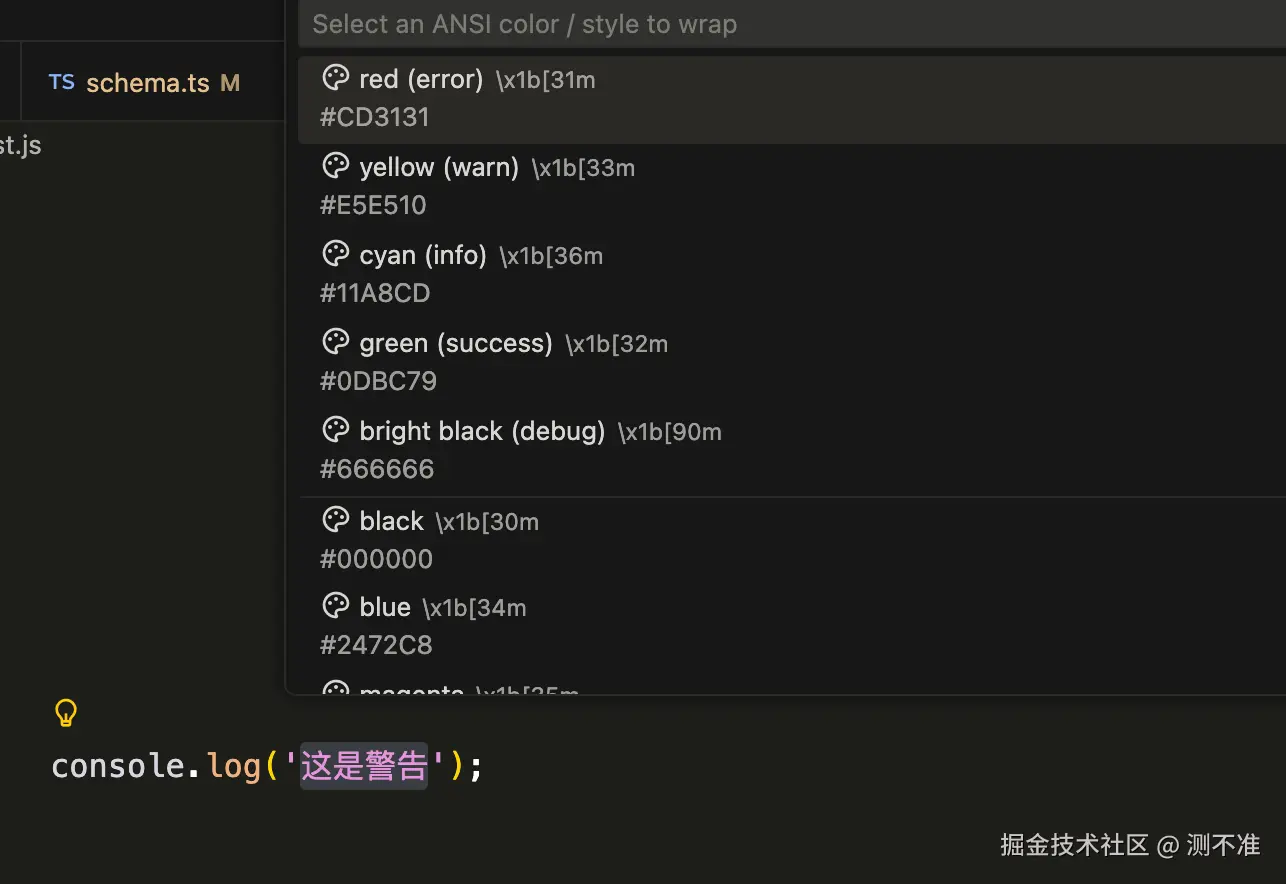Viewport: 1286px width, 884px height.
Task: Click the console.log function name
Action: 234,766
